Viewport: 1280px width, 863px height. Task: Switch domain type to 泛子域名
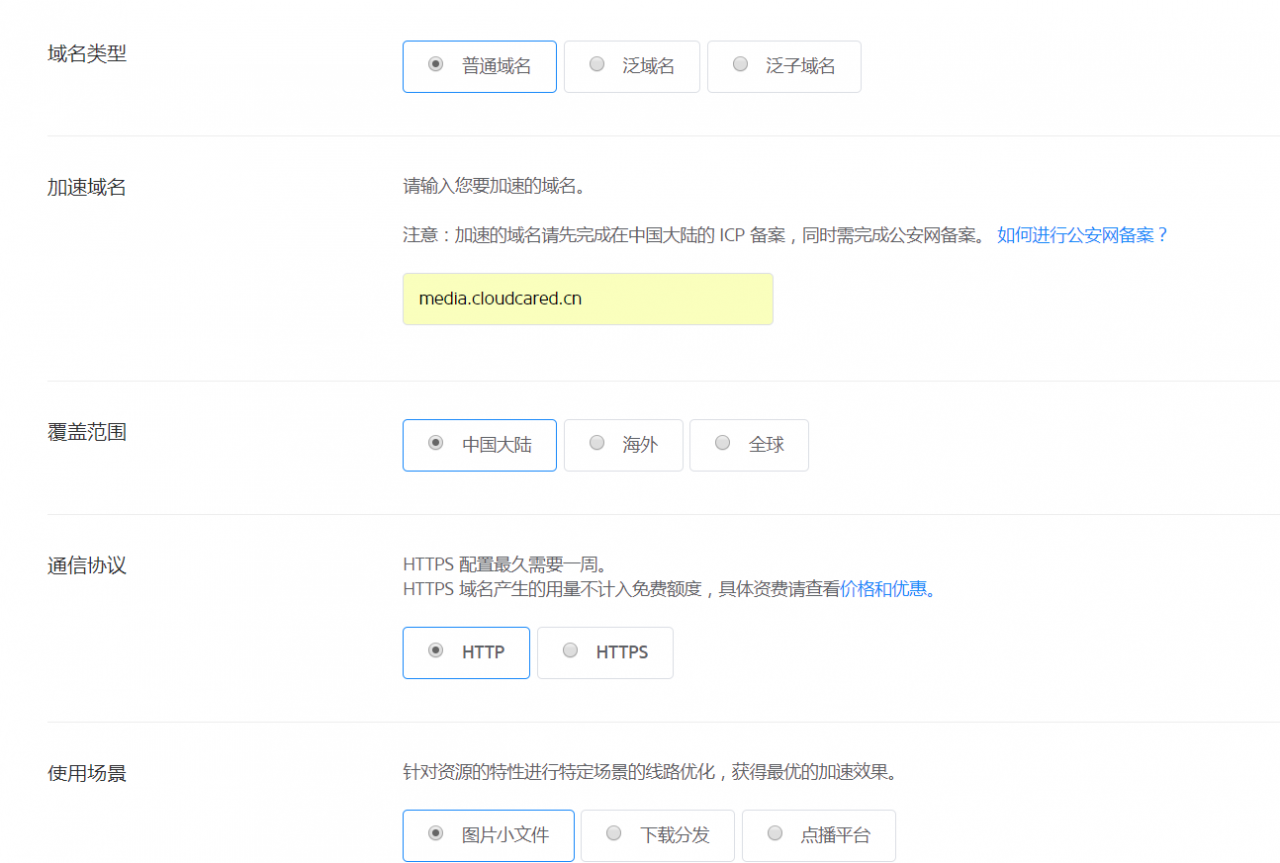[x=784, y=66]
